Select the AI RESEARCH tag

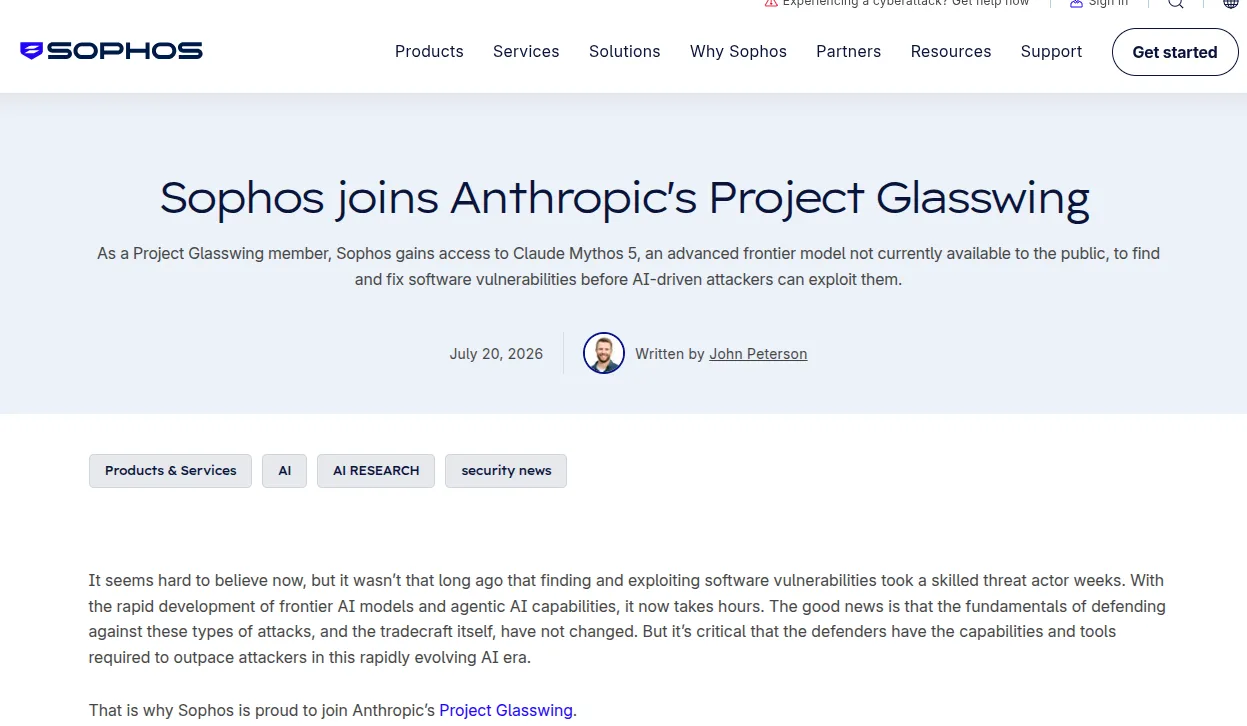[x=376, y=471]
